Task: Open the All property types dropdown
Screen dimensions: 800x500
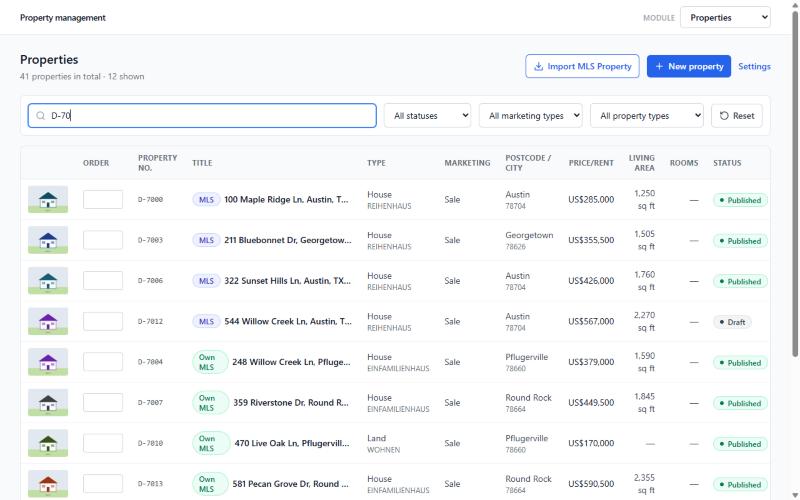Action: (646, 116)
